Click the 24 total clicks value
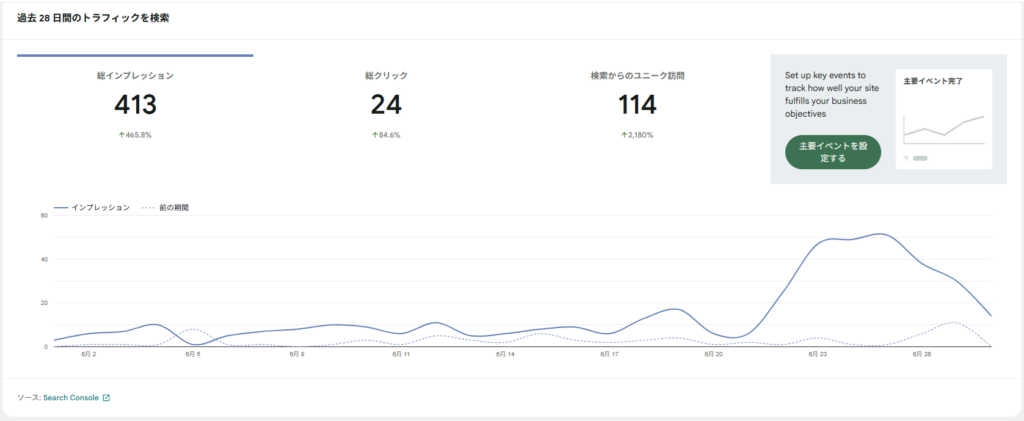 pos(386,105)
